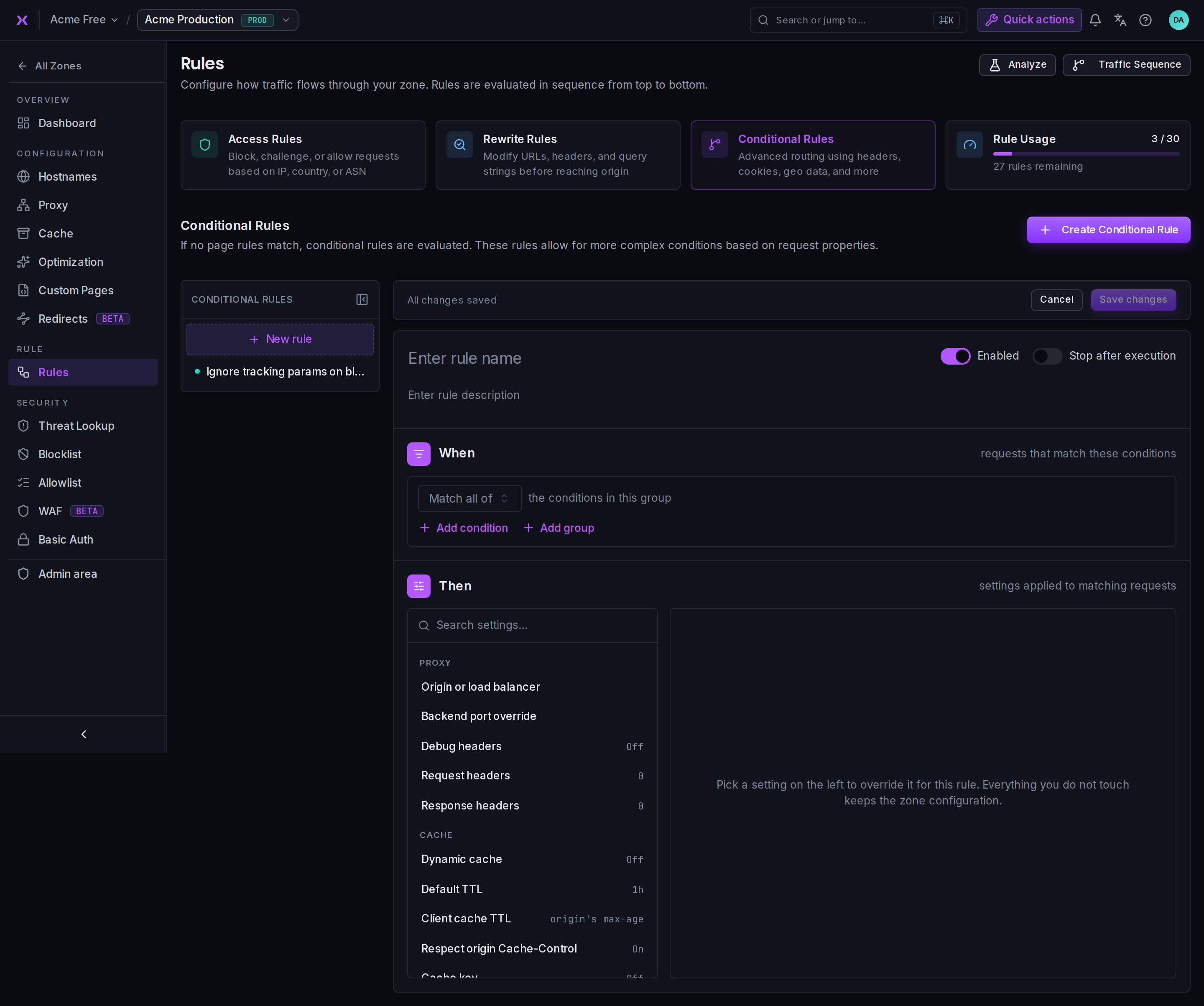
Task: Click the Then sliders icon
Action: click(418, 586)
